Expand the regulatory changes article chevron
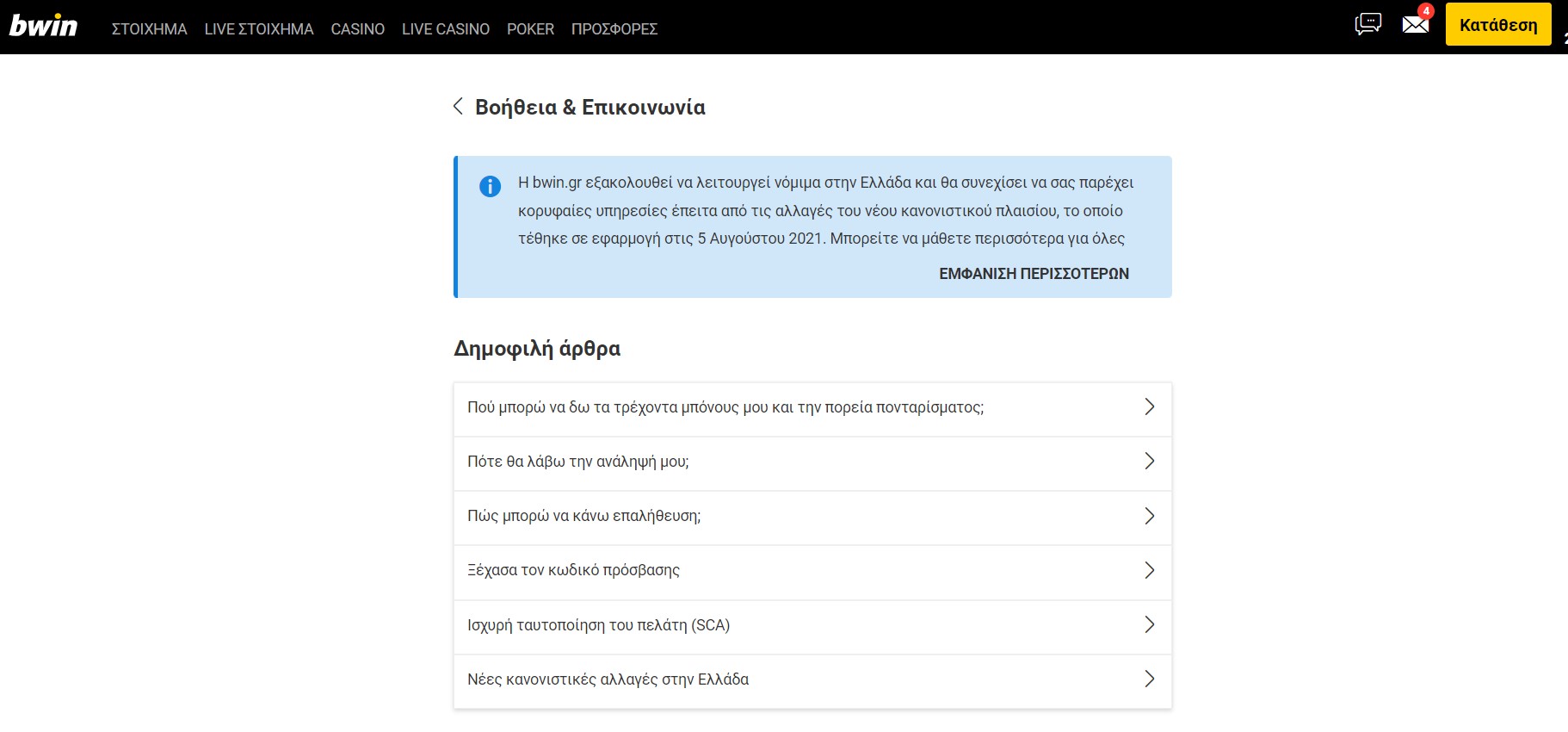This screenshot has width=1568, height=732. pos(1149,679)
